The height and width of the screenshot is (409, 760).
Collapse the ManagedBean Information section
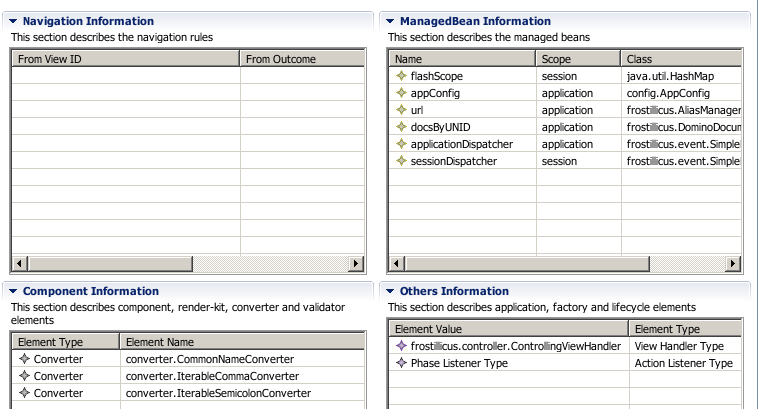(x=391, y=21)
